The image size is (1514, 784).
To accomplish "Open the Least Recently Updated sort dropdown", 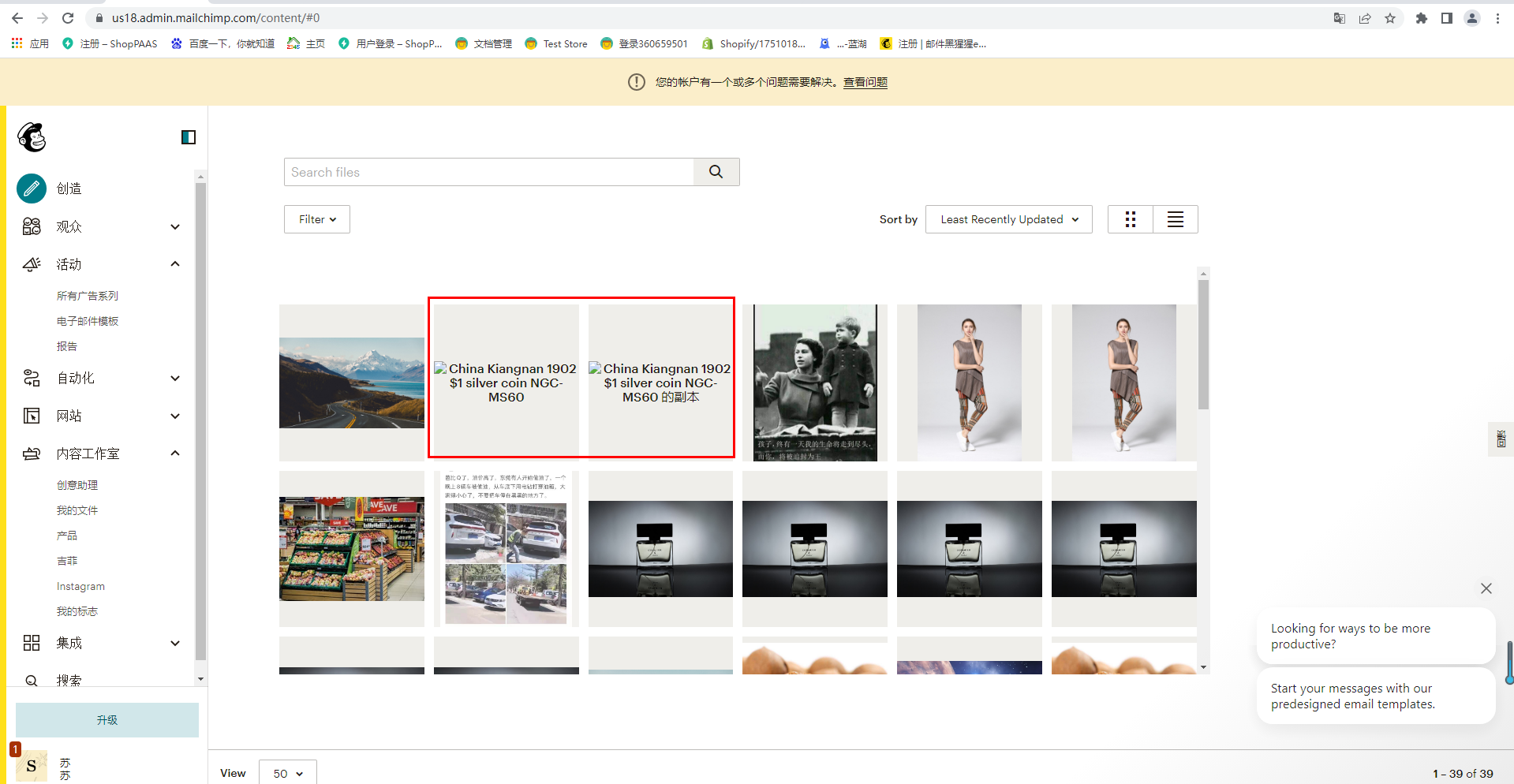I will pos(1008,219).
